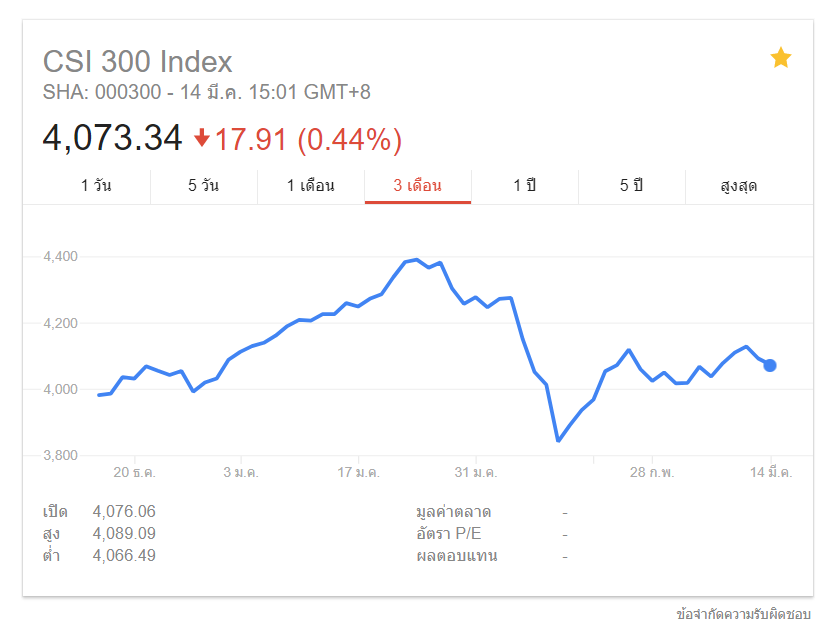Click the มูลค่าตลาด market cap label
This screenshot has width=840, height=636.
(x=453, y=512)
